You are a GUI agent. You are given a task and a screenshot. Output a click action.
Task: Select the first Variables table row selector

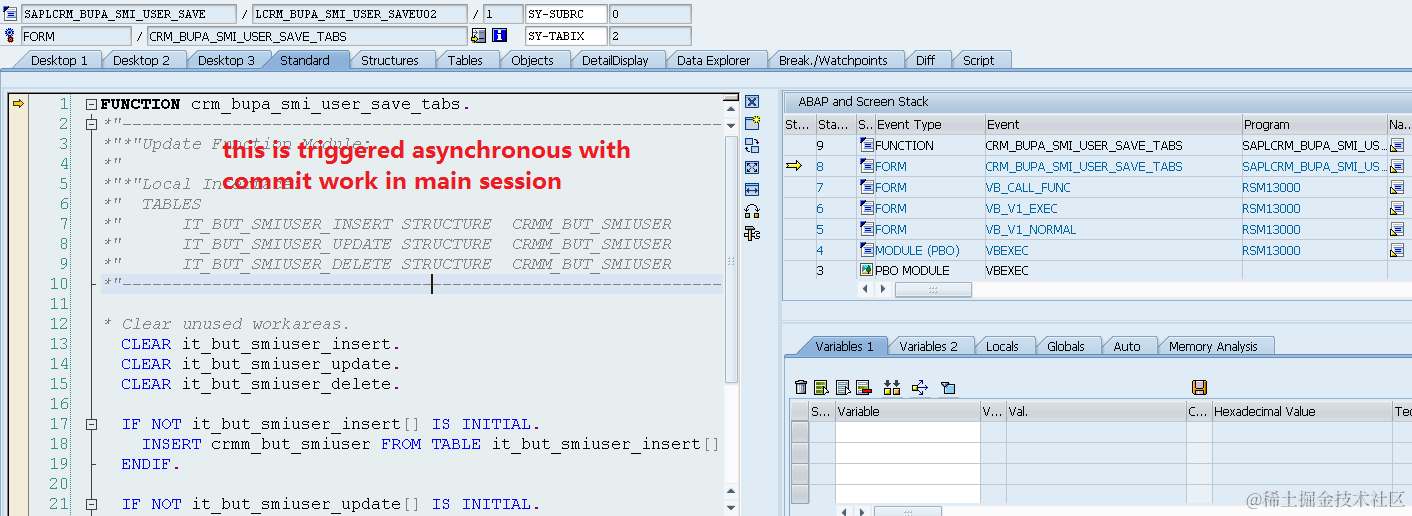800,432
